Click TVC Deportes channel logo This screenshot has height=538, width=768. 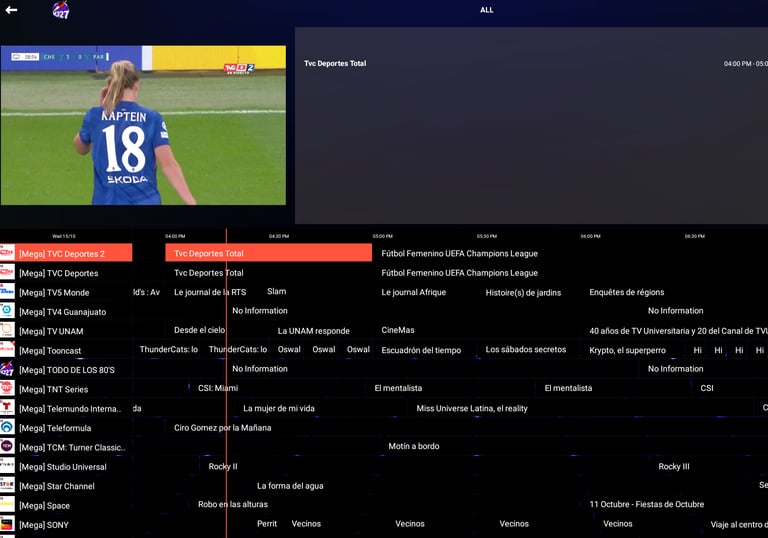tap(7, 272)
